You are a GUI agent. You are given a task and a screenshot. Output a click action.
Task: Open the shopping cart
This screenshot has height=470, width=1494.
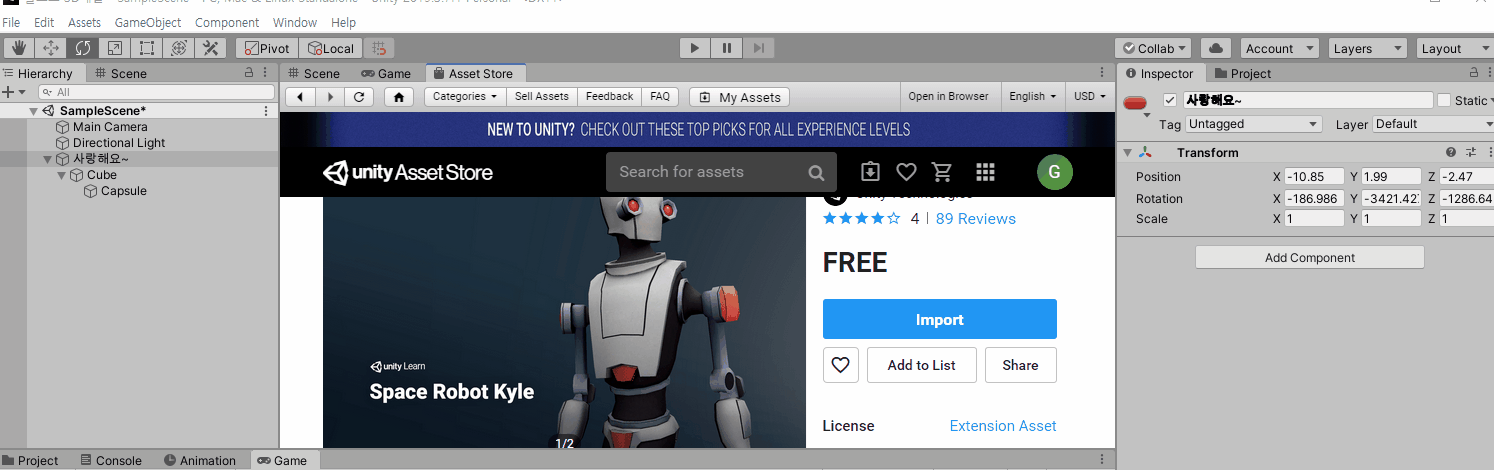tap(942, 172)
